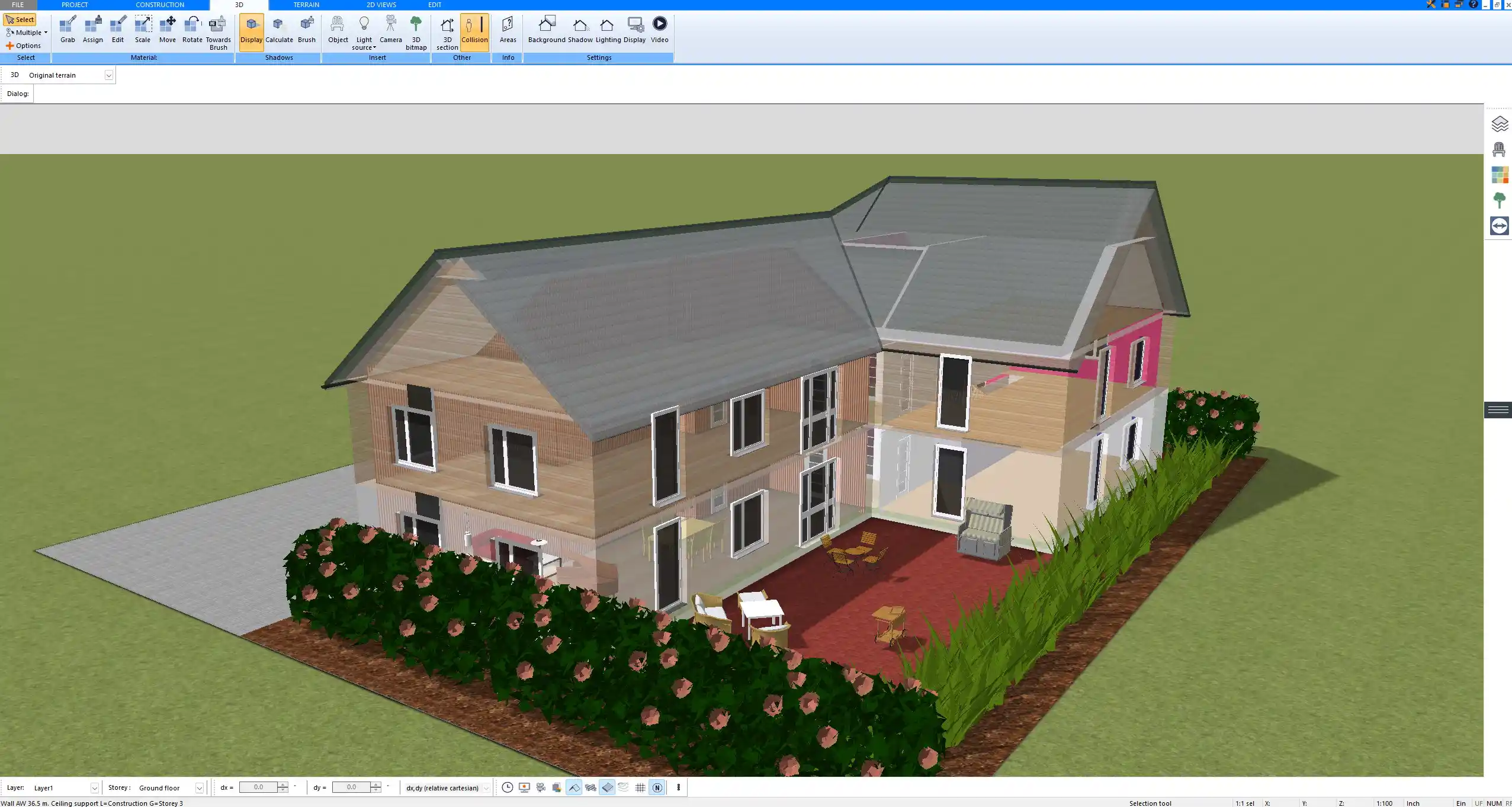Viewport: 1512px width, 807px height.
Task: Run the Calculate shadows tool
Action: coord(279,30)
